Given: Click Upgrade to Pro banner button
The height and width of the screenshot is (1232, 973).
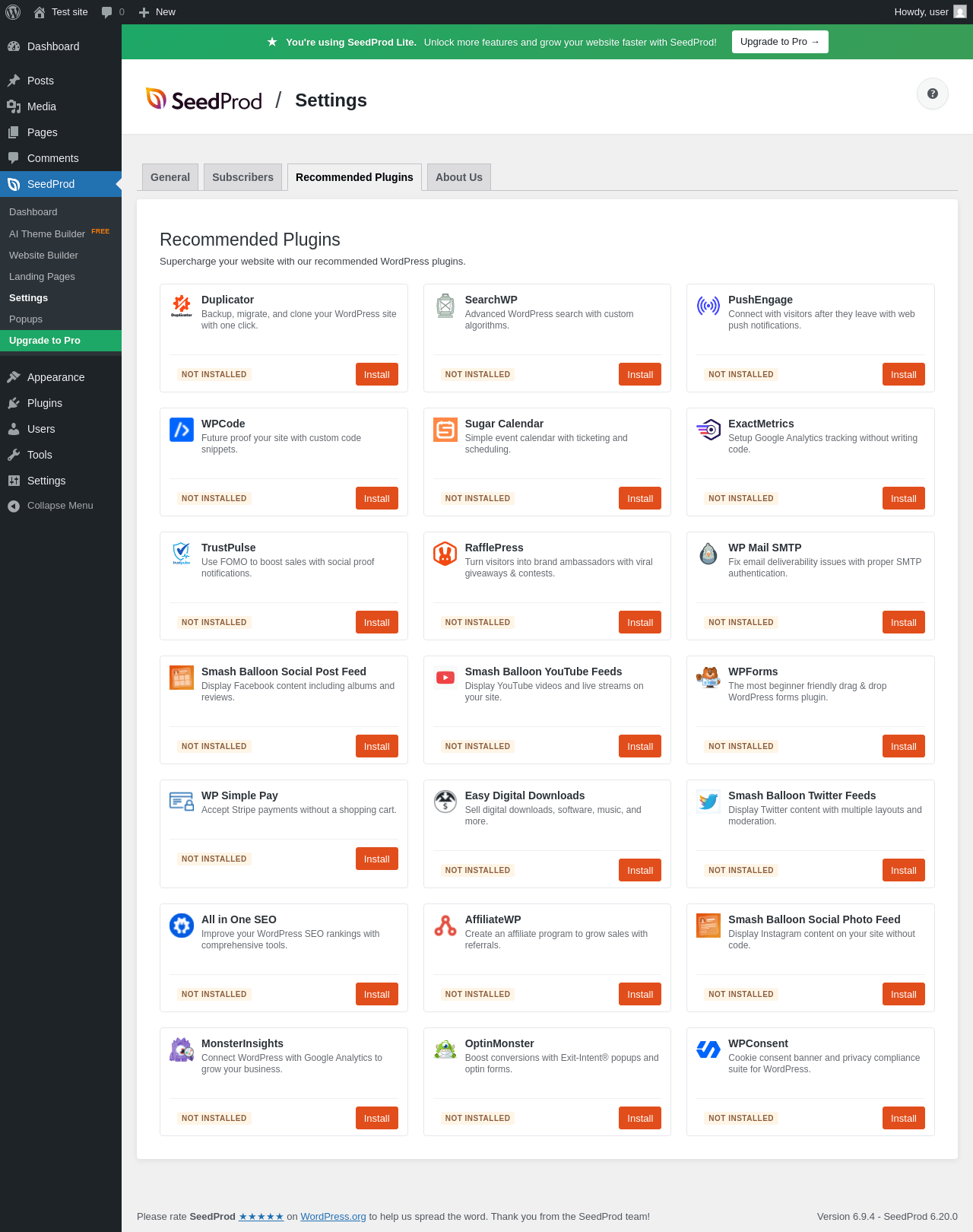Looking at the screenshot, I should click(x=780, y=42).
